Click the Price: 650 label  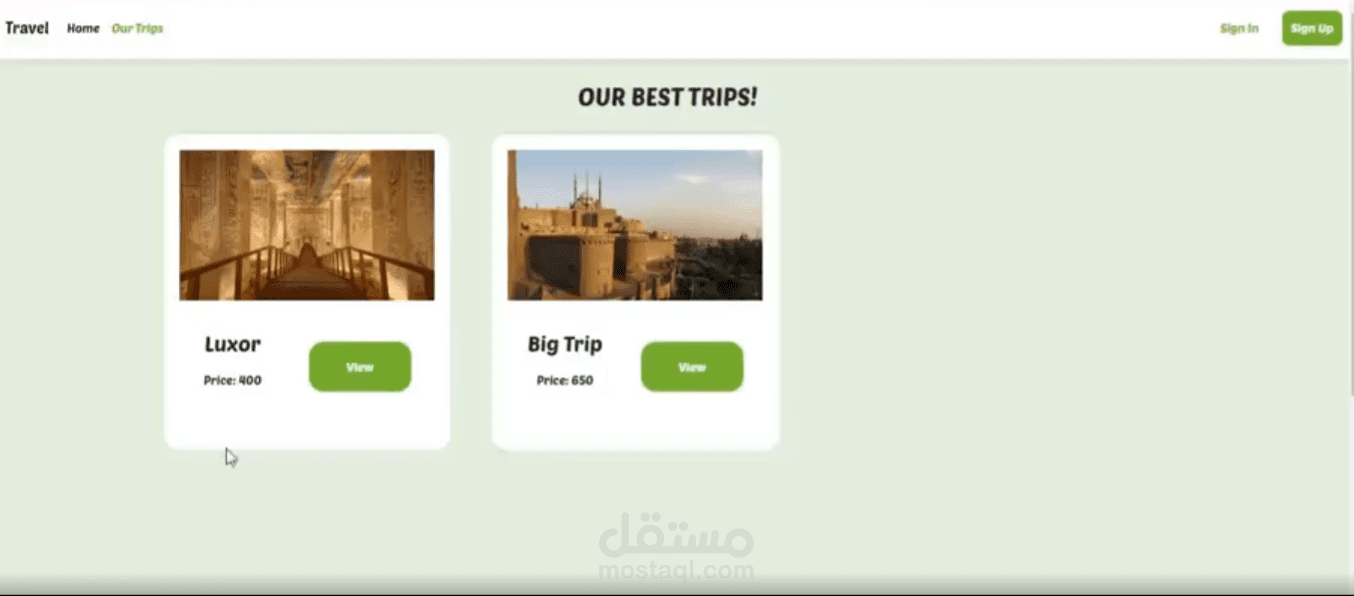tap(565, 380)
